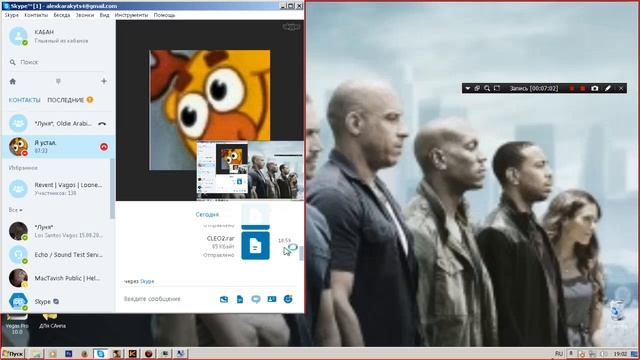Screen dimensions: 640x360
Task: Click the mood message under КАБАН
Action: (x=61, y=41)
